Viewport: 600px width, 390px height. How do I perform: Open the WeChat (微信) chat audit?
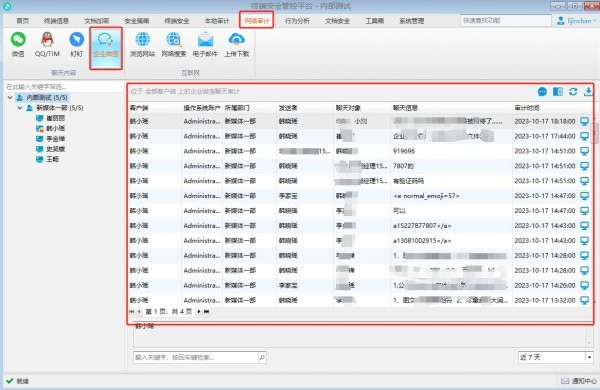tap(18, 45)
